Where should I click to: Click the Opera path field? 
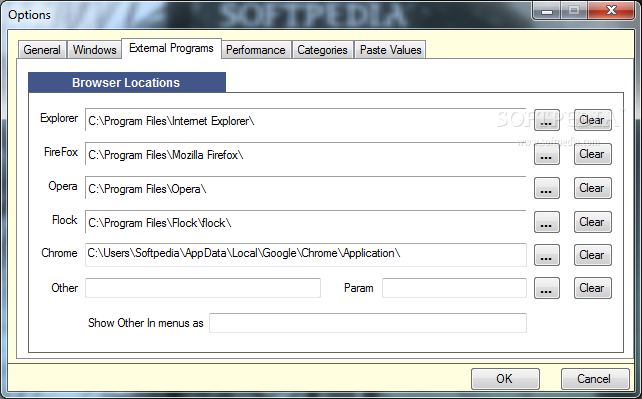305,188
